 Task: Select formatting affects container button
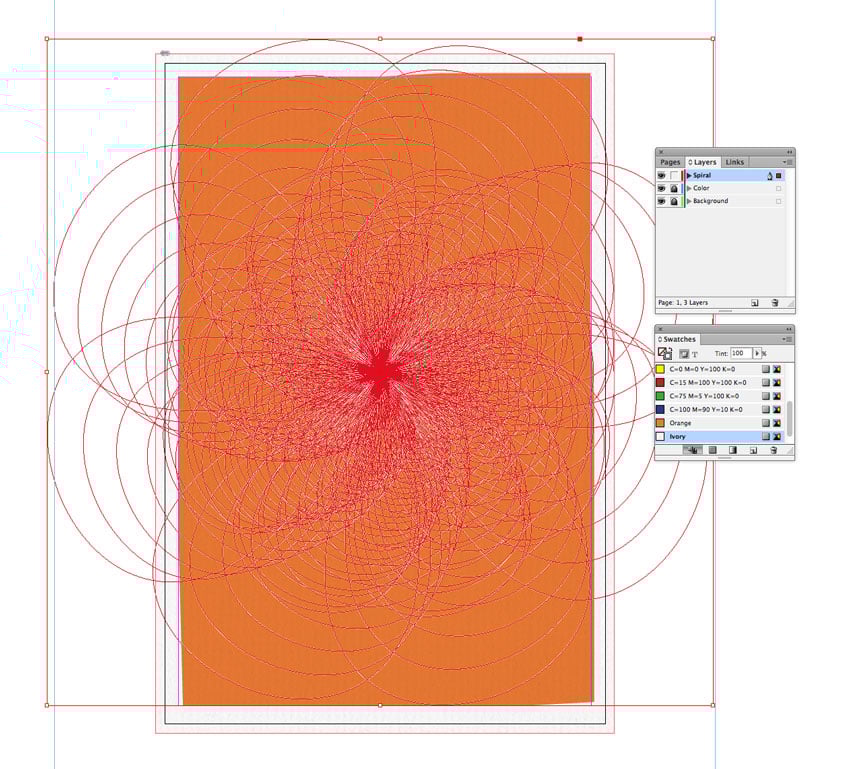point(684,354)
